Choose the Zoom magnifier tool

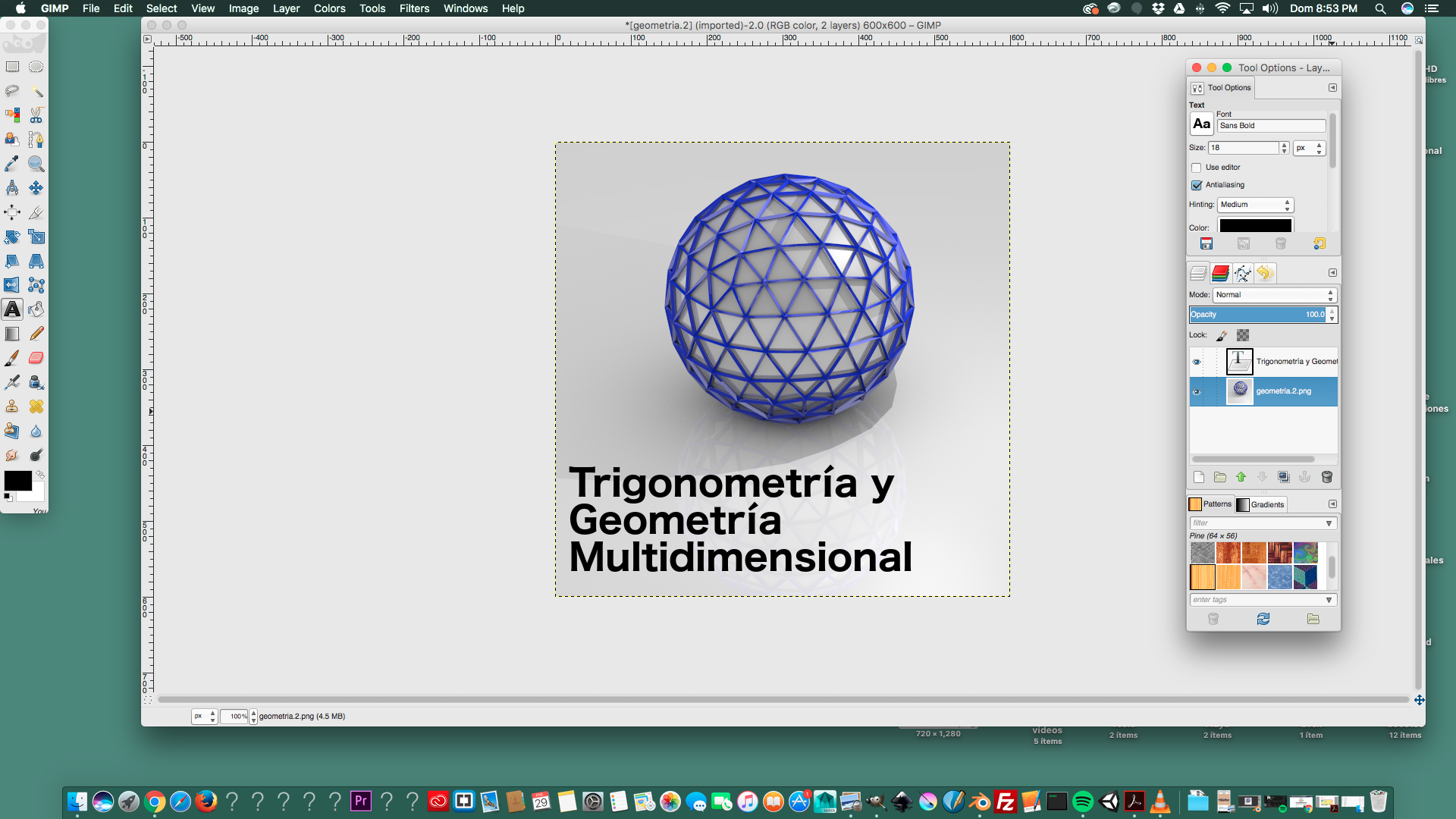(x=36, y=164)
